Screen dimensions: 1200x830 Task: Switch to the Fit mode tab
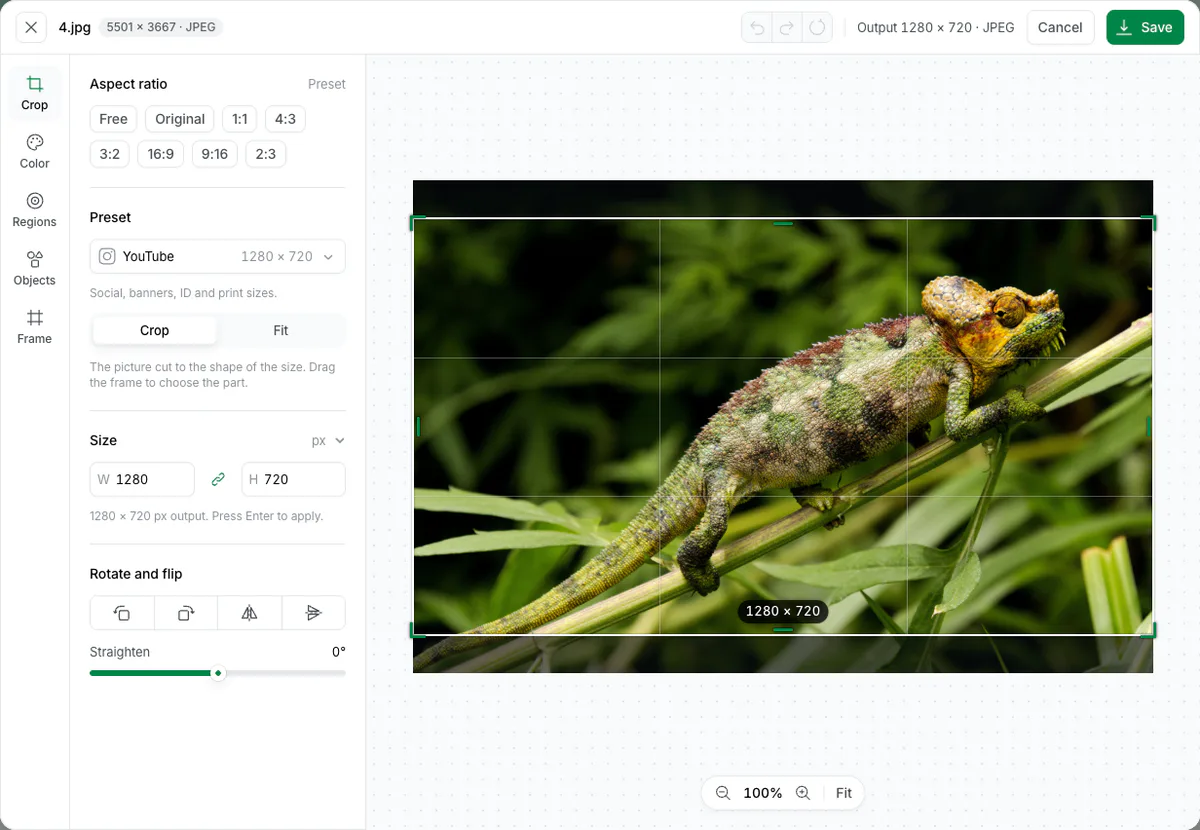[x=281, y=331]
